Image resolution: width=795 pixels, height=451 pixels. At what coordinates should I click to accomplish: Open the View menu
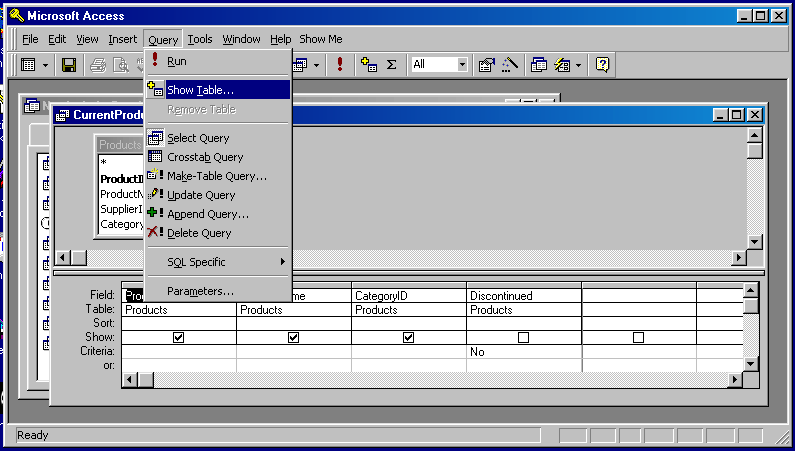point(87,39)
